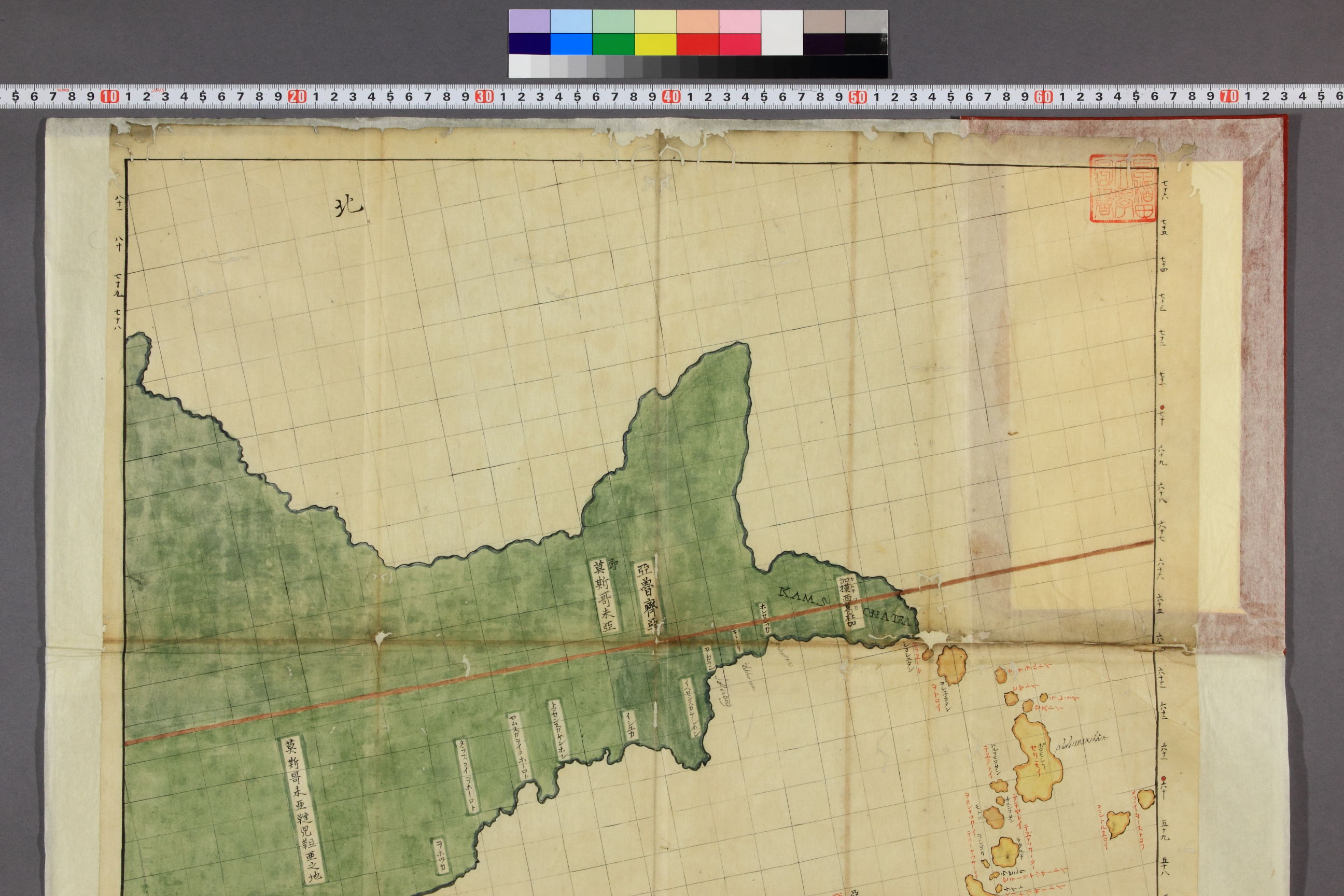Select the bright blue color patch
Viewport: 1344px width, 896px height.
coord(571,44)
